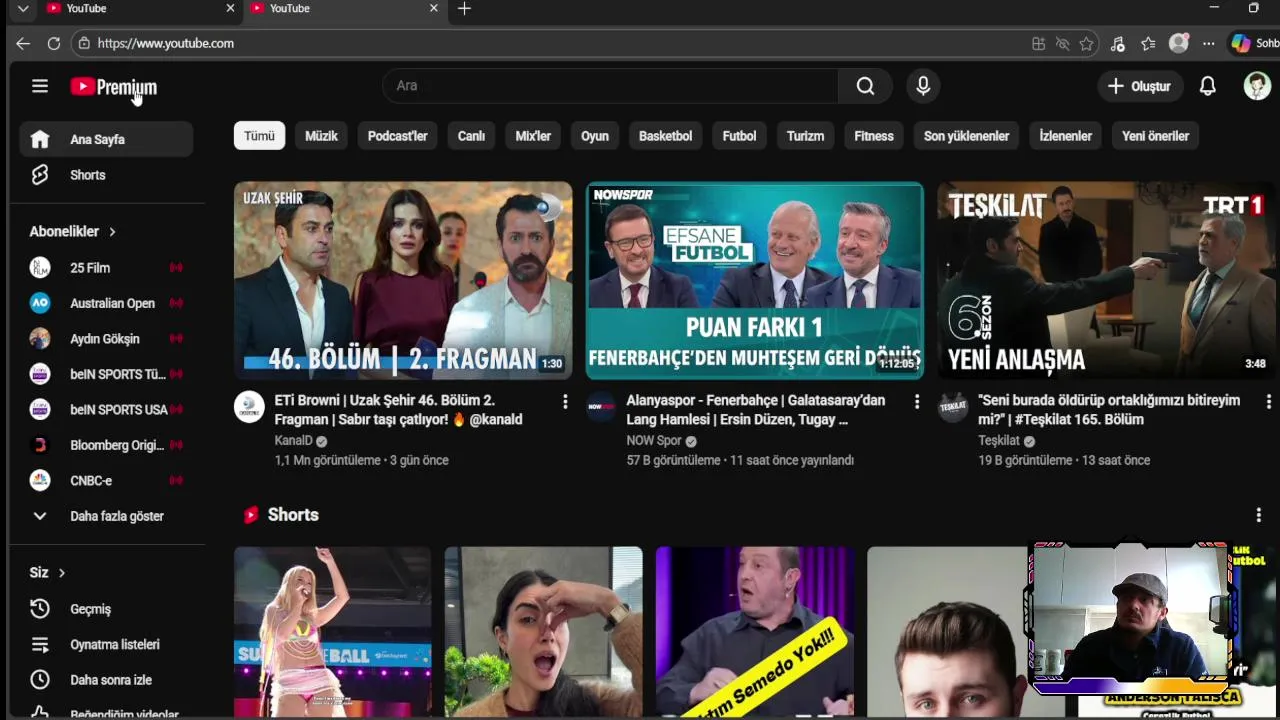Select the Basketbol filter chip
The width and height of the screenshot is (1280, 720).
pyautogui.click(x=665, y=136)
